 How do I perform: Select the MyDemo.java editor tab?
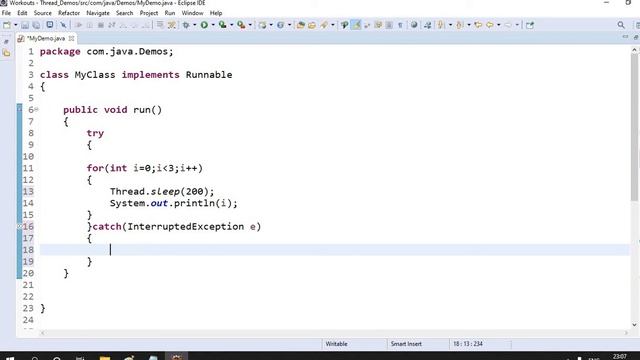pyautogui.click(x=46, y=38)
